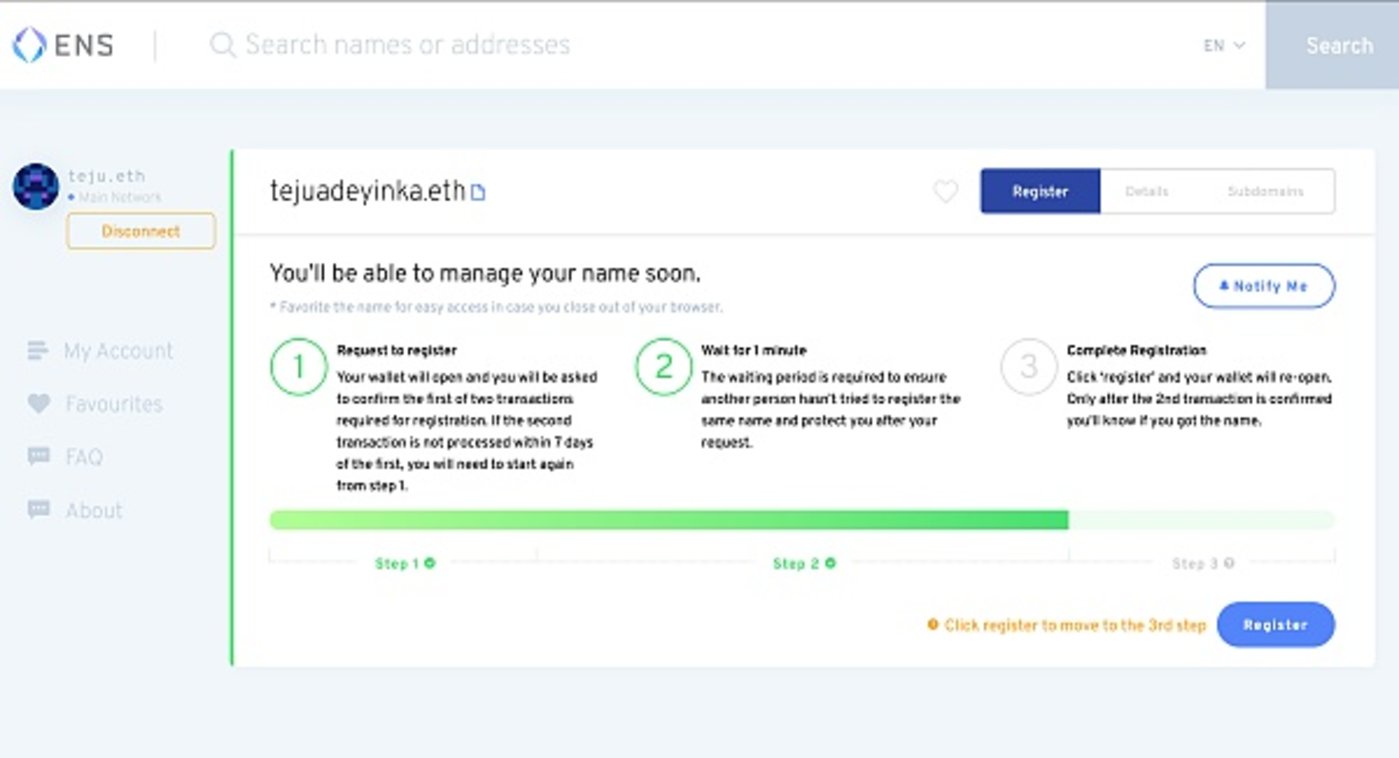
Task: Click the magnifier icon in search bar
Action: (x=222, y=45)
